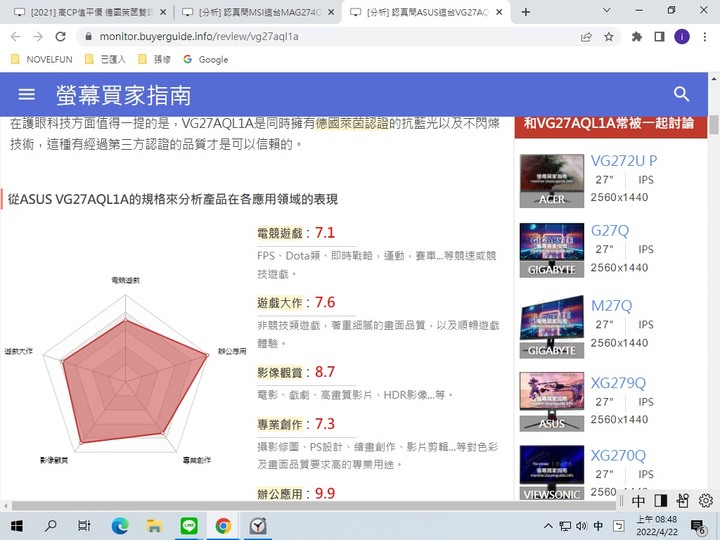Open a new tab with the plus button
The image size is (720, 540).
point(526,12)
